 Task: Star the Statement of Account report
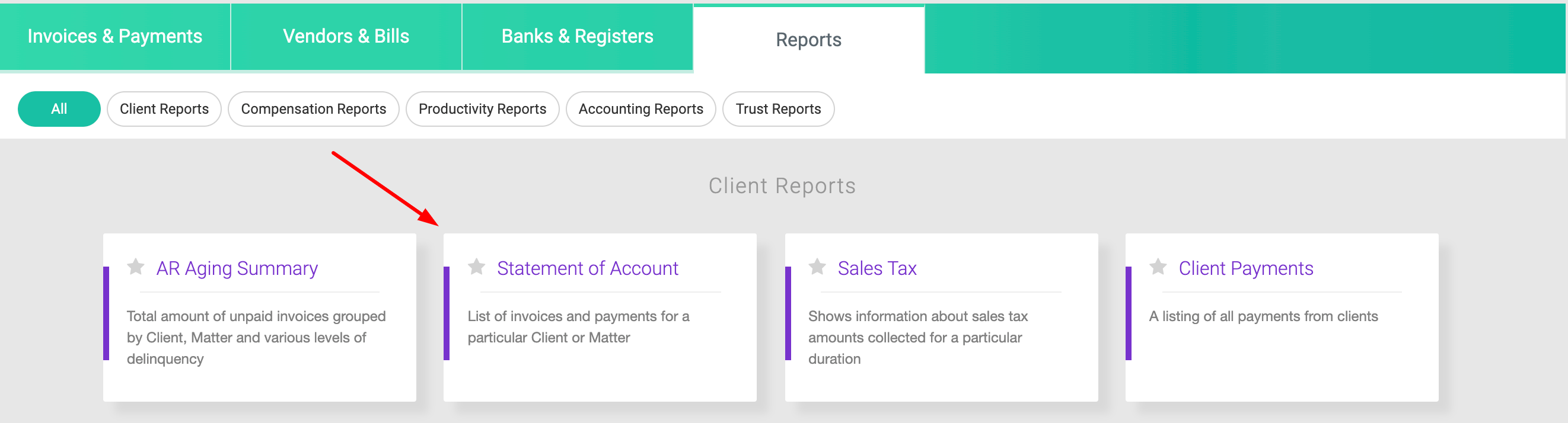pos(477,267)
